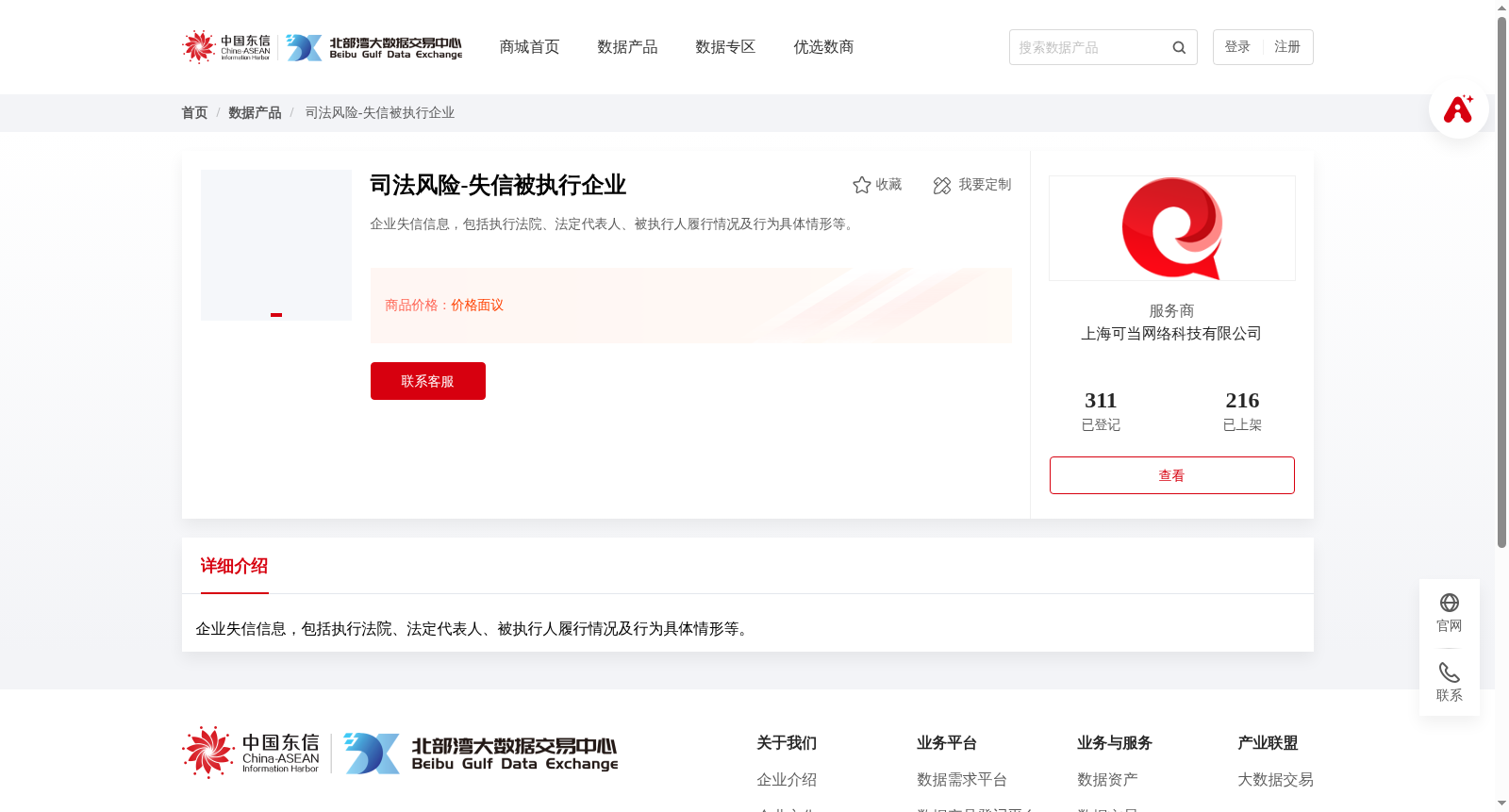Image resolution: width=1509 pixels, height=812 pixels.
Task: Open the red AI assistant floating icon
Action: [x=1458, y=108]
